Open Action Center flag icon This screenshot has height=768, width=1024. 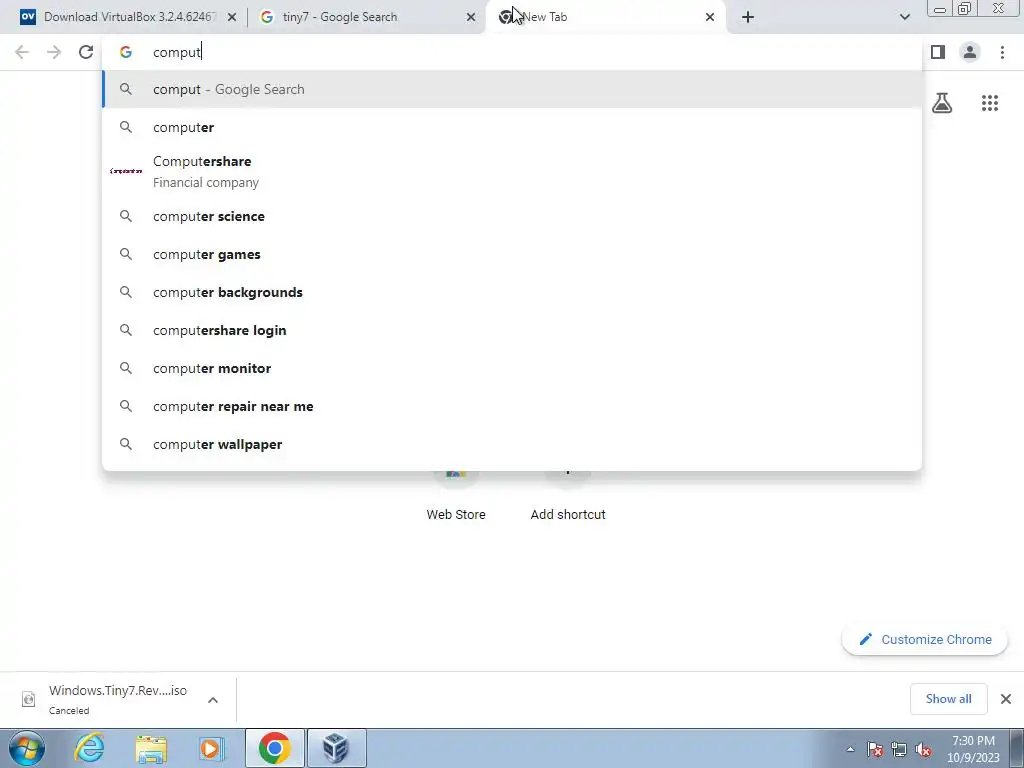point(875,749)
